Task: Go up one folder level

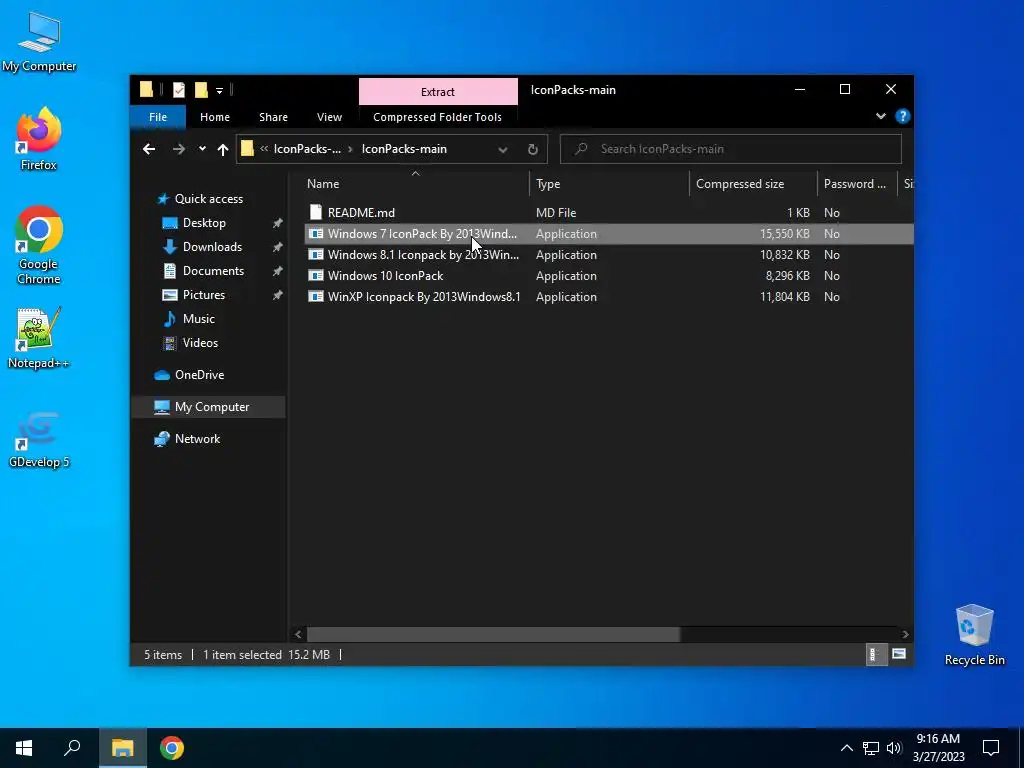Action: coord(223,150)
